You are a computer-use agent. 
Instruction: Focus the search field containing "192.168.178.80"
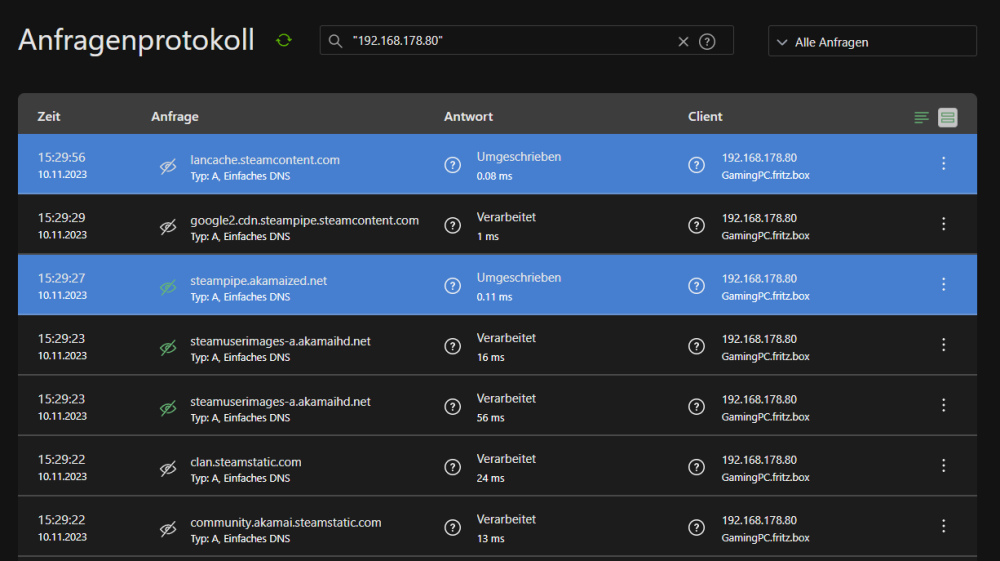(x=510, y=41)
